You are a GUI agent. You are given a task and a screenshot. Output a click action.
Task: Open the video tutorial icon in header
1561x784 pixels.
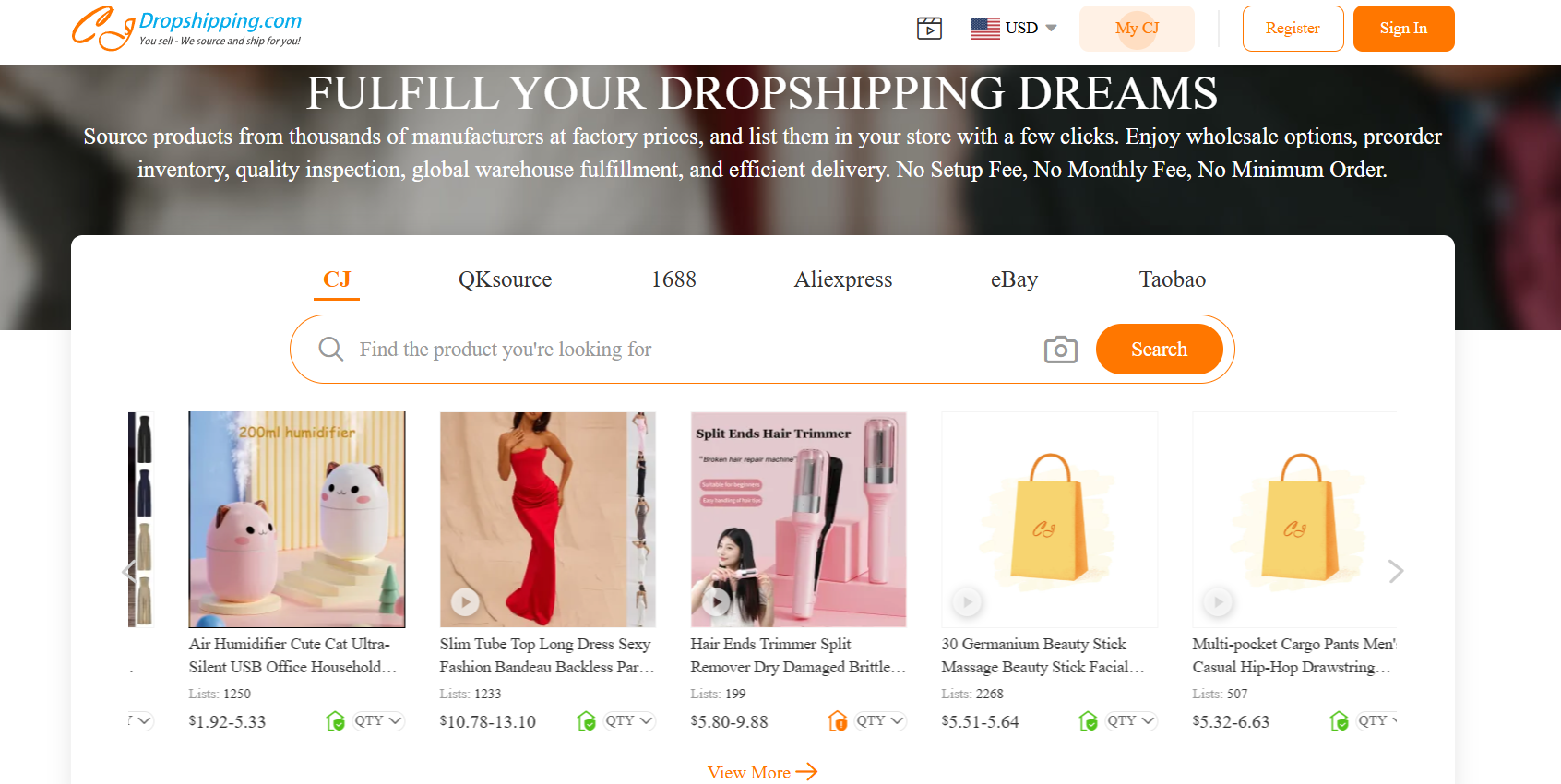(929, 29)
